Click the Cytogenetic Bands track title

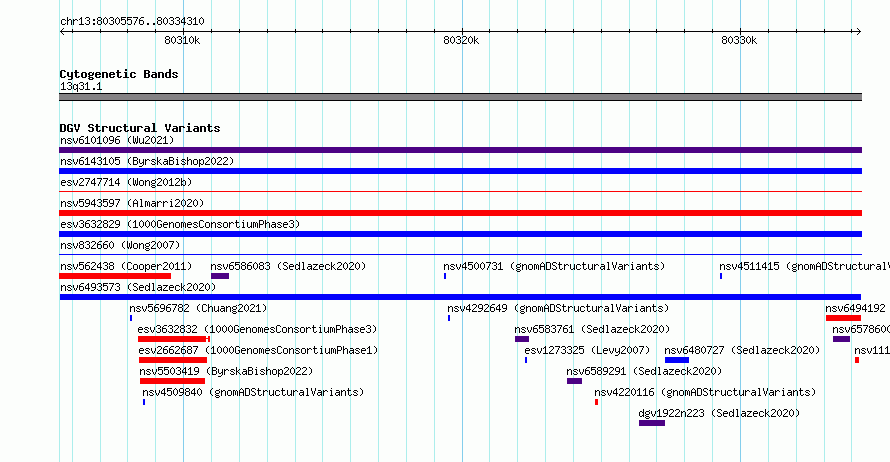point(119,74)
